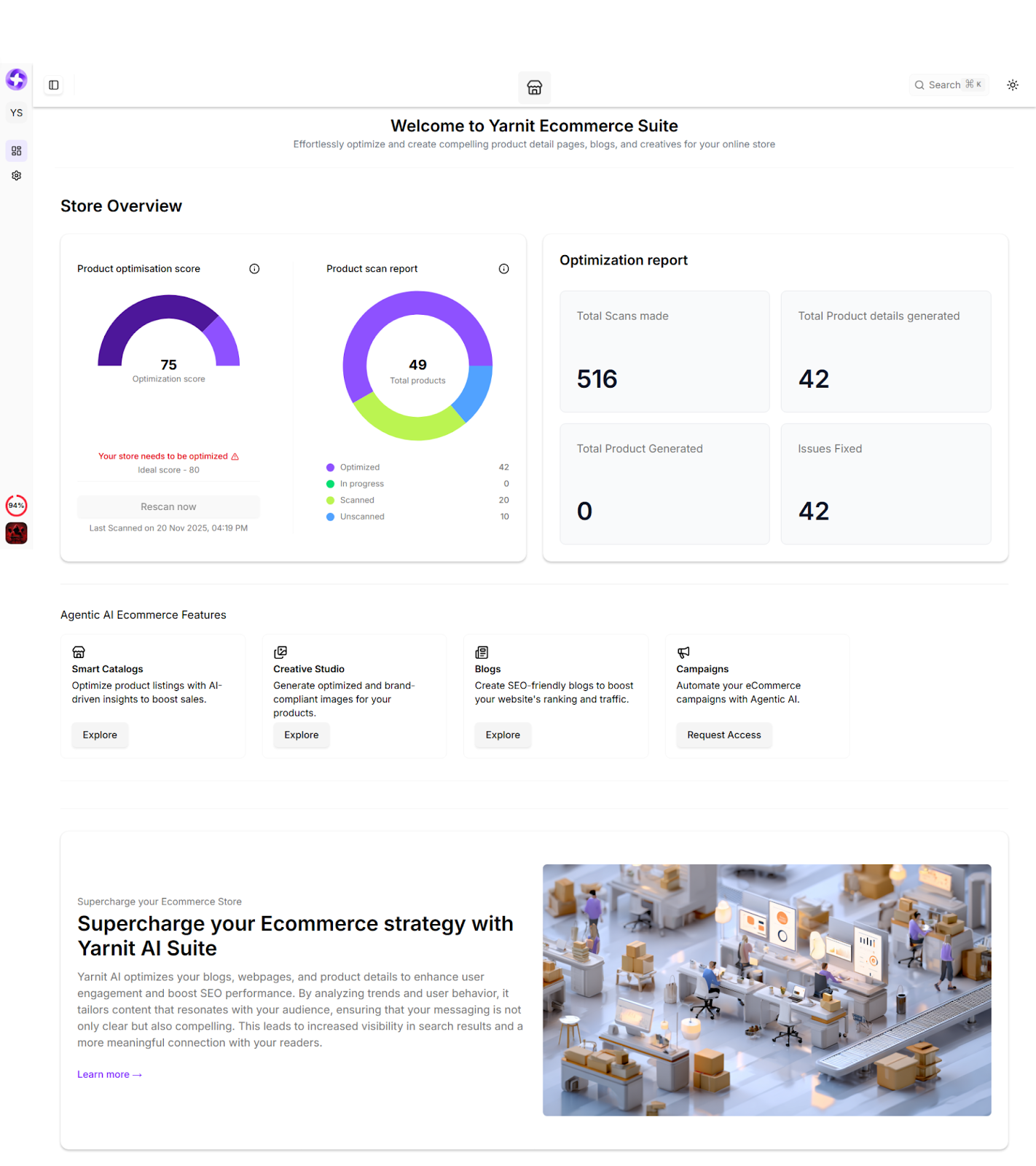Screen dimensions: 1036x1166
Task: Click the 'Unscanned' legend label
Action: coord(362,517)
